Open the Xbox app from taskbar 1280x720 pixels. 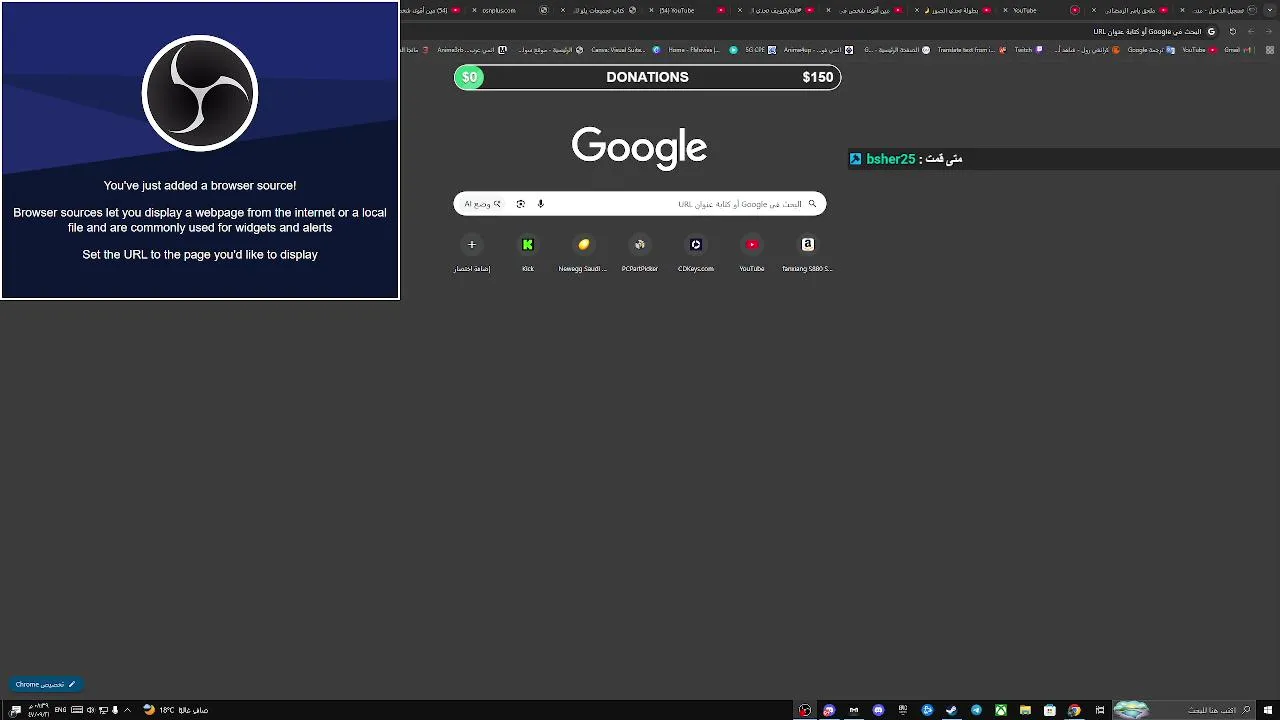pos(1001,710)
